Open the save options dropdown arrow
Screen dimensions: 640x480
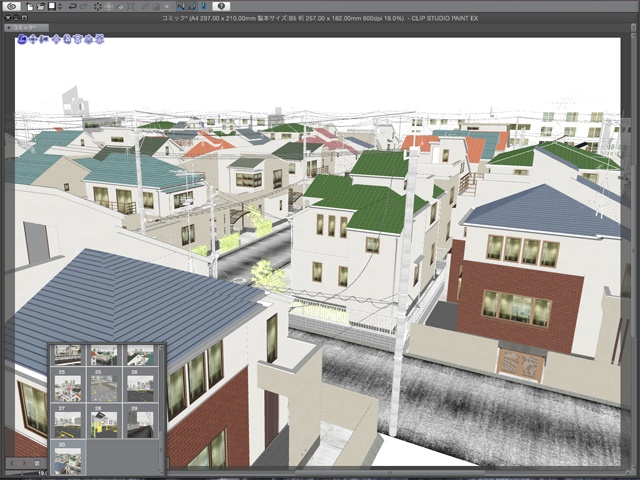coord(62,6)
